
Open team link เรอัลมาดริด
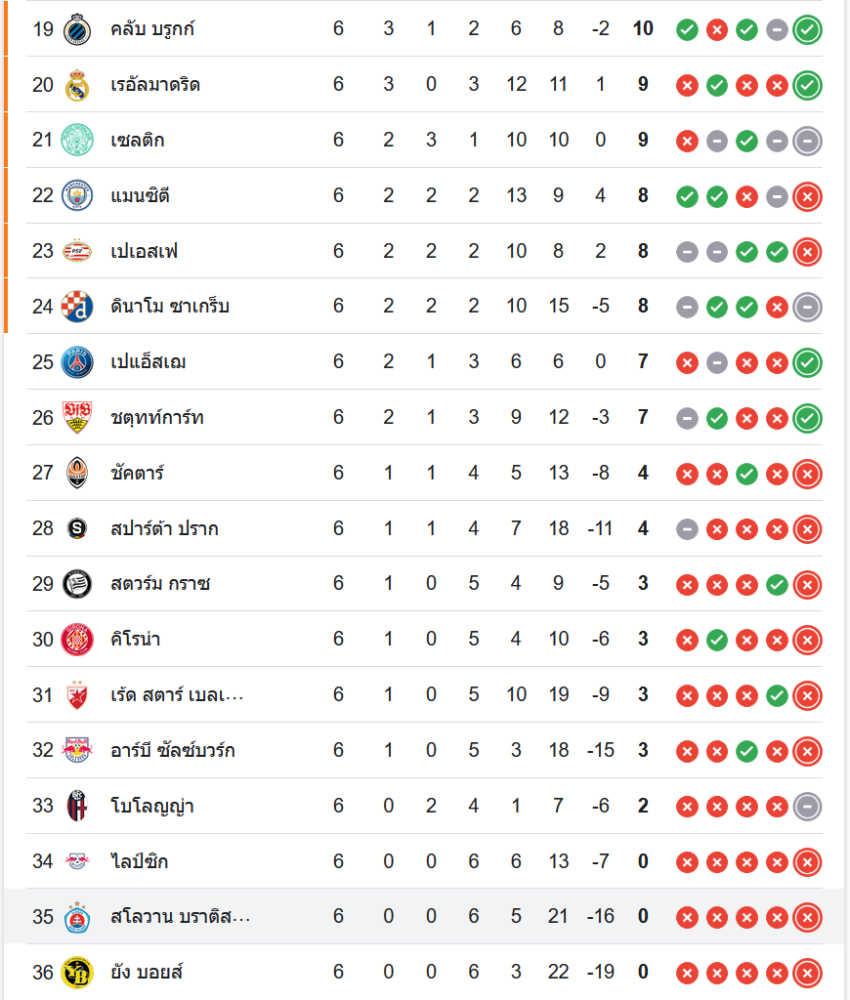(155, 85)
